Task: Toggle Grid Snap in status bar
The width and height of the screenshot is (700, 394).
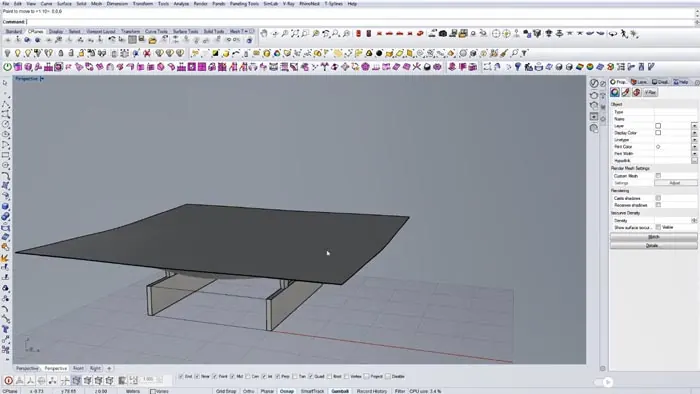Action: tap(226, 391)
